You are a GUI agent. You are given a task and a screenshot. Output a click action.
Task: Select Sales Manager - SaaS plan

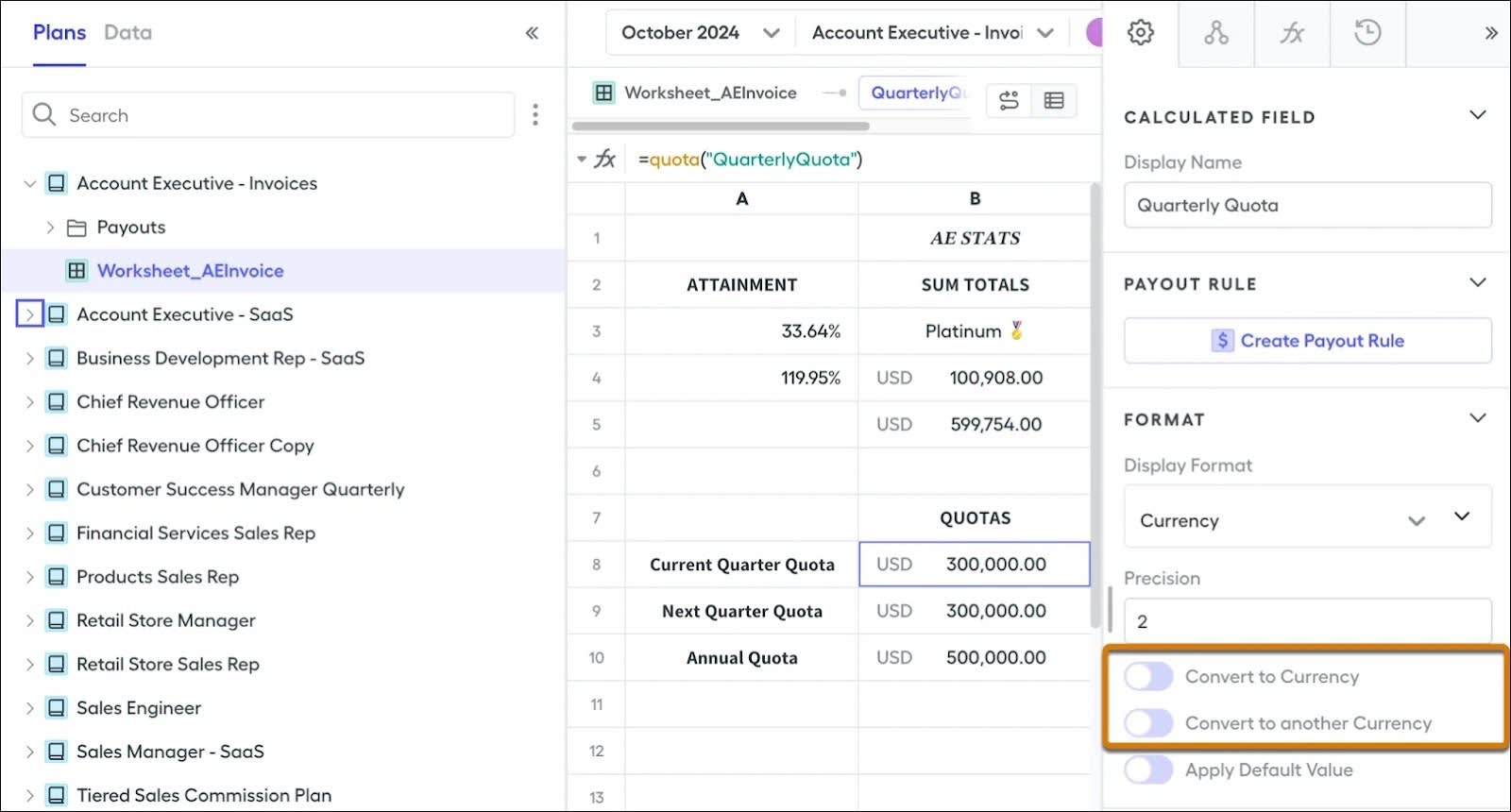coord(170,752)
